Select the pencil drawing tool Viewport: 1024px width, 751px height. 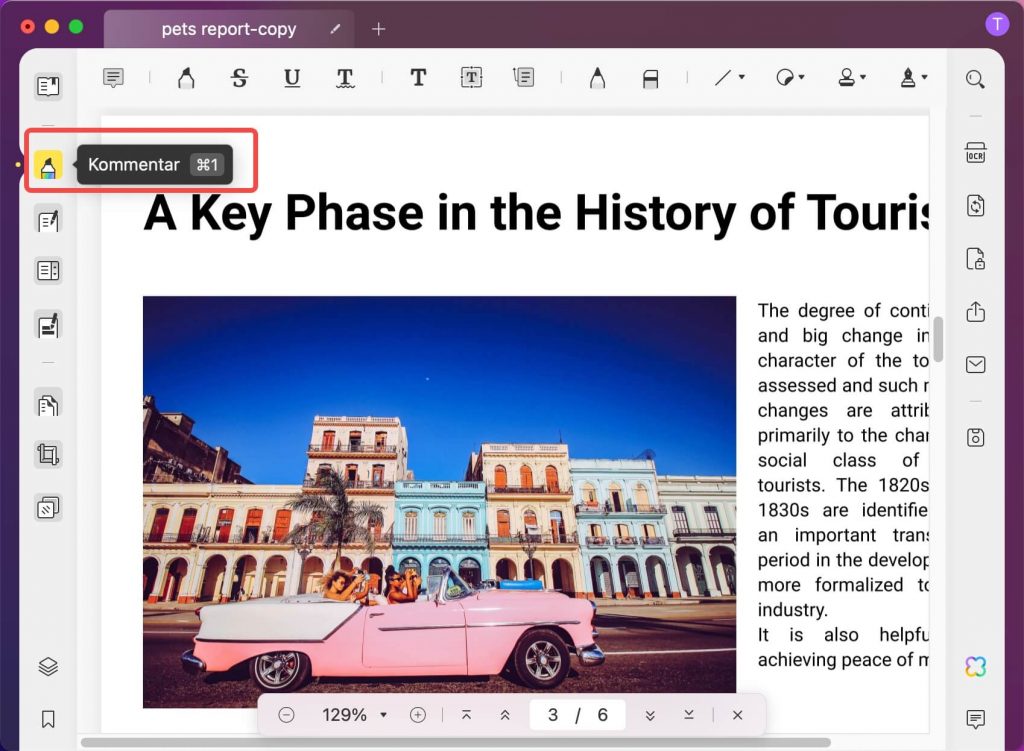point(597,78)
